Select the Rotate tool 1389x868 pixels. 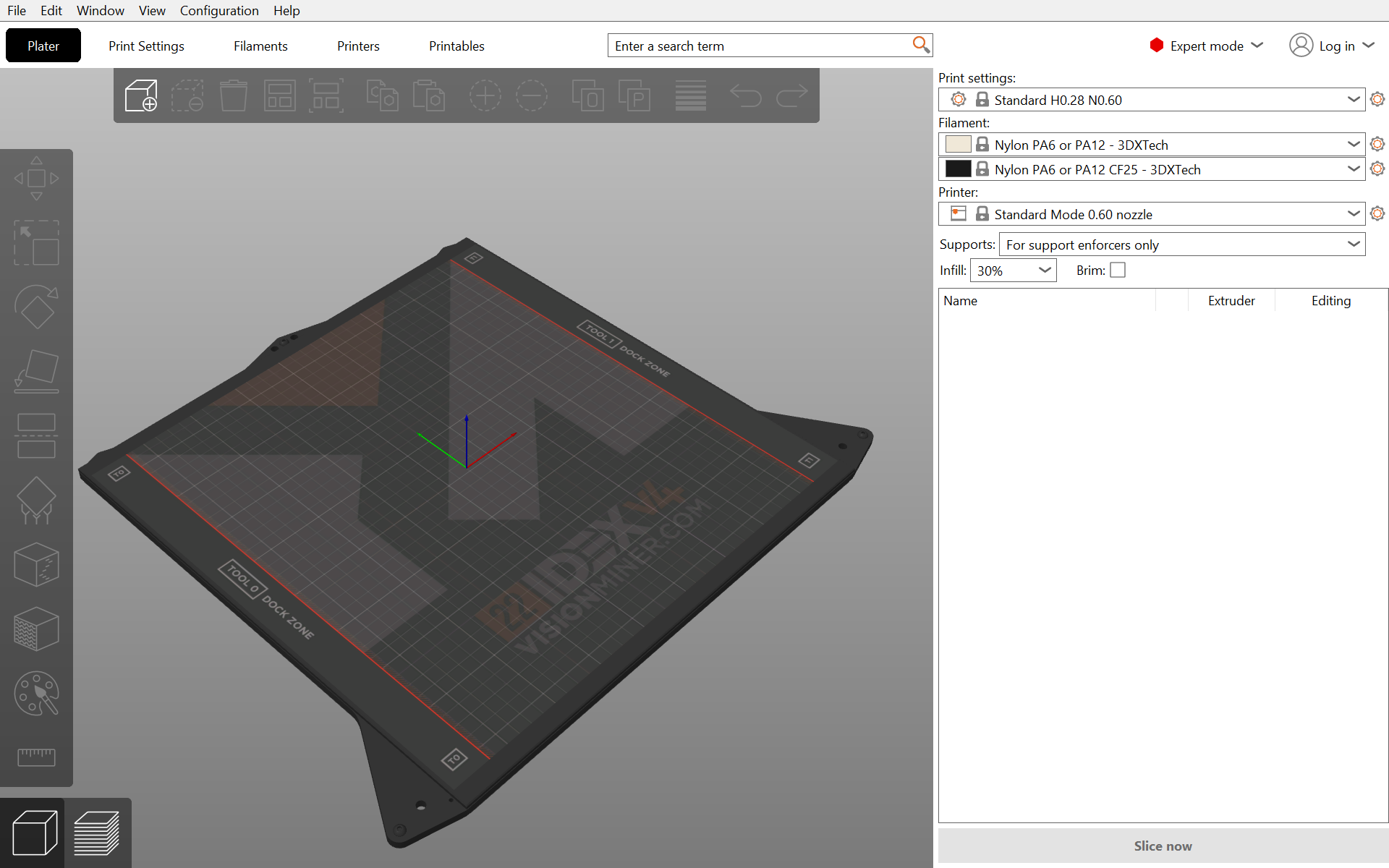coord(36,307)
